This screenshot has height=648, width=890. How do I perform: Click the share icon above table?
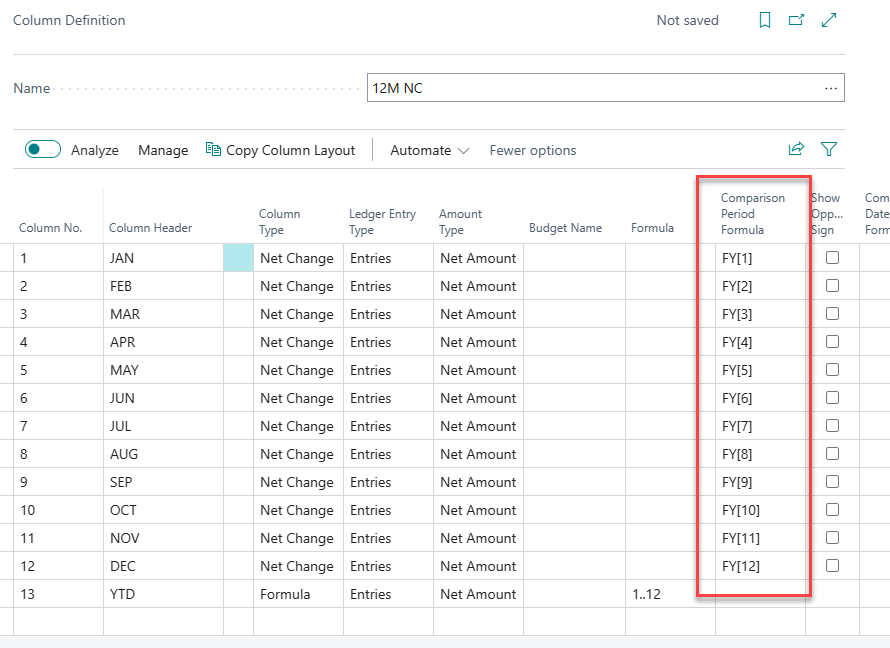796,149
